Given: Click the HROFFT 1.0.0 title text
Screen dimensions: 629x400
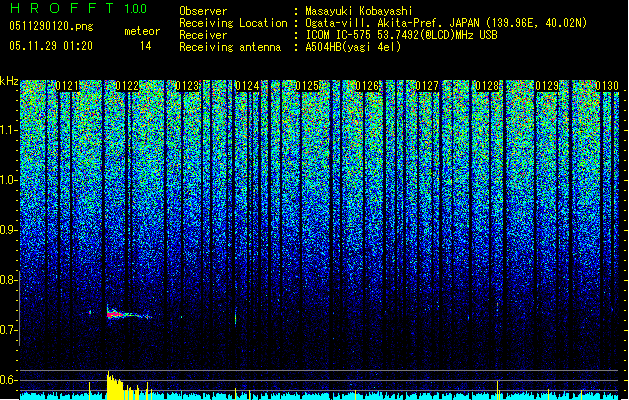Looking at the screenshot, I should click(x=79, y=8).
